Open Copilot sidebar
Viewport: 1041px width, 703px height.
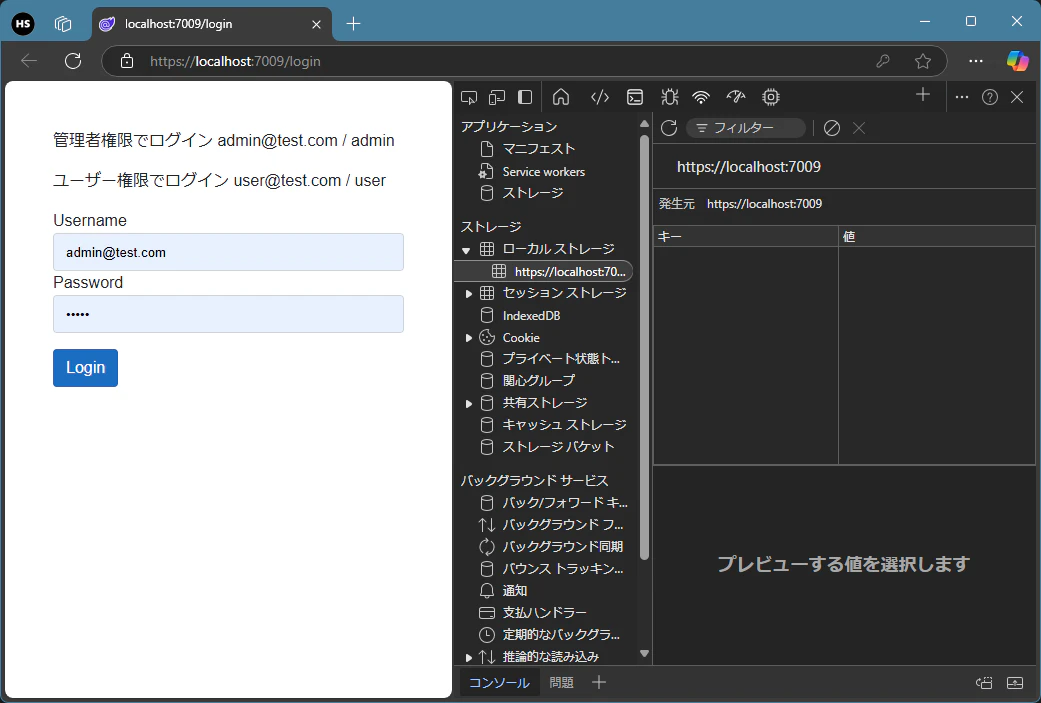coord(1017,61)
